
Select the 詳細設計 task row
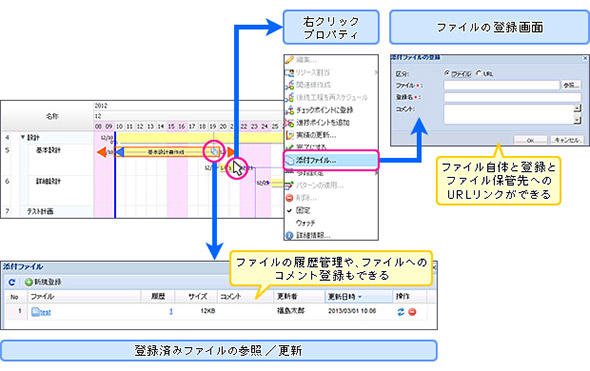[47, 181]
